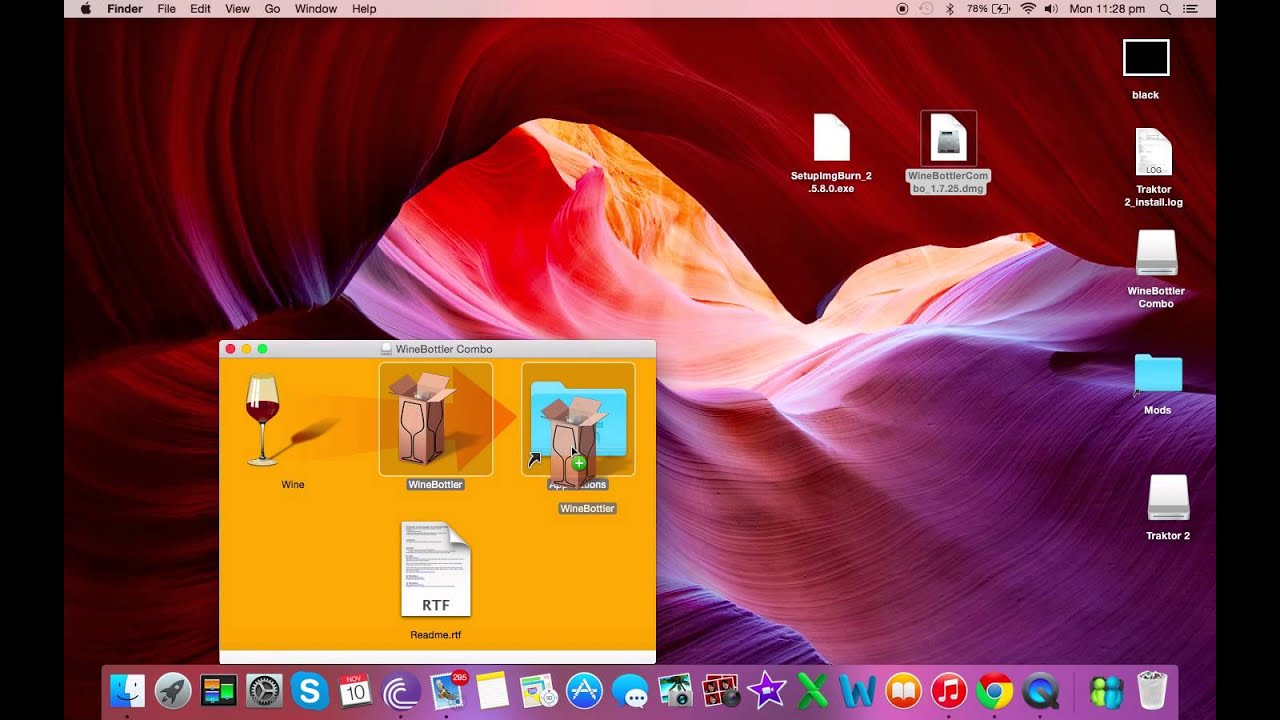Viewport: 1280px width, 720px height.
Task: Select the WineBottlerCombo_1.7.25.dmg file
Action: click(x=948, y=138)
